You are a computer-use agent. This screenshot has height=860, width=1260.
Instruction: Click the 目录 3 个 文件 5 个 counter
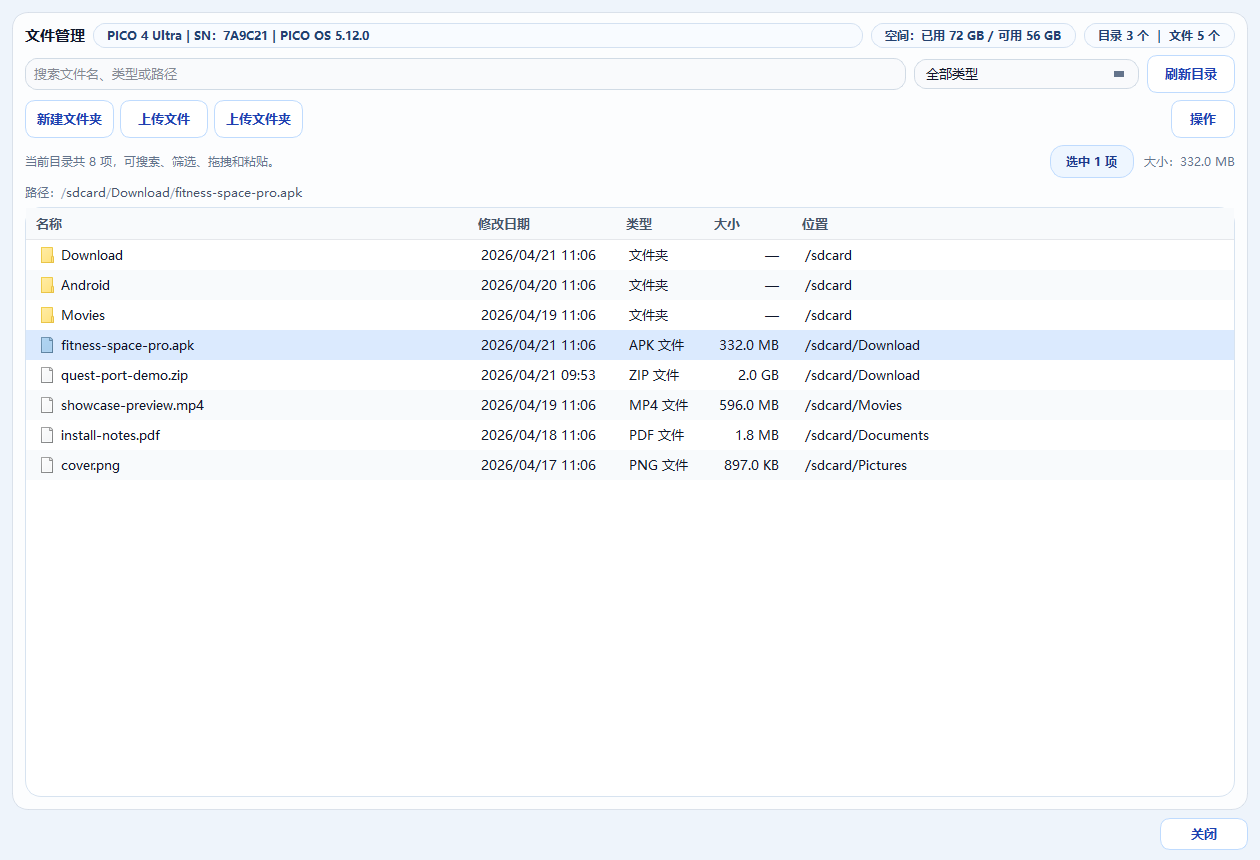[x=1159, y=35]
